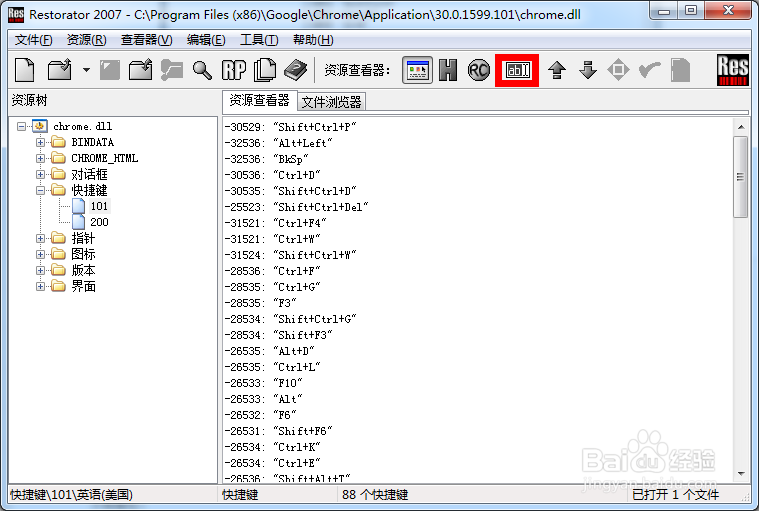Image resolution: width=759 pixels, height=511 pixels.
Task: Collapse the 快捷键 folder
Action: coord(40,190)
